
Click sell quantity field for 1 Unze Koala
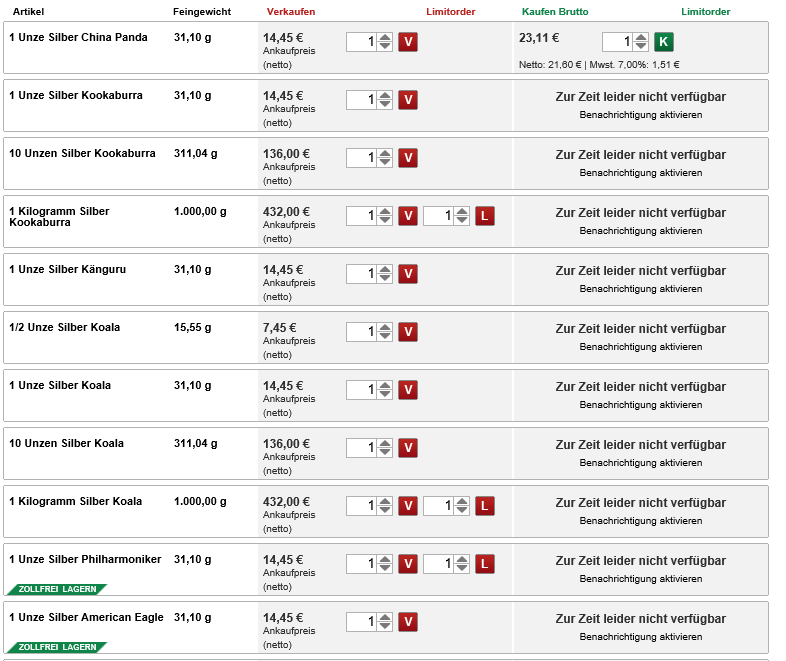pos(361,390)
